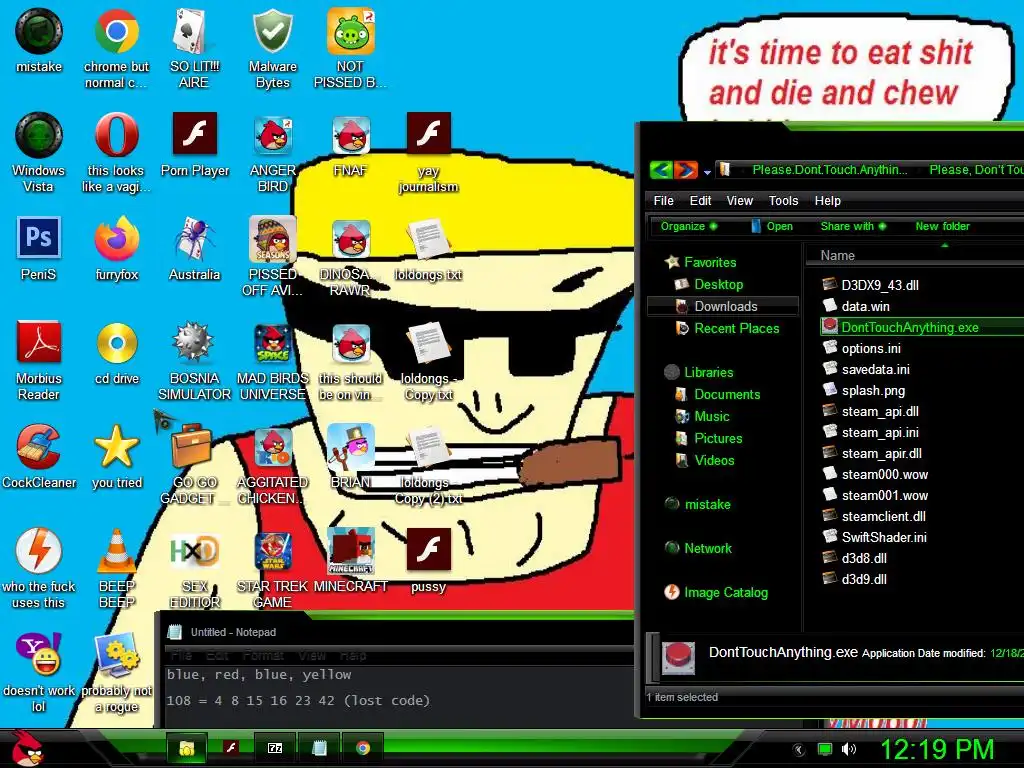The width and height of the screenshot is (1024, 768).
Task: Select Documents library
Action: pyautogui.click(x=727, y=394)
